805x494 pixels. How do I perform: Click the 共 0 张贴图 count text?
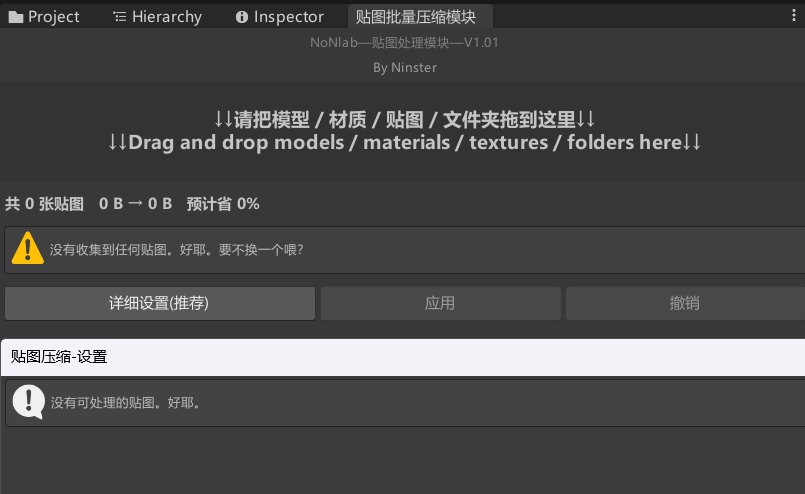point(44,204)
